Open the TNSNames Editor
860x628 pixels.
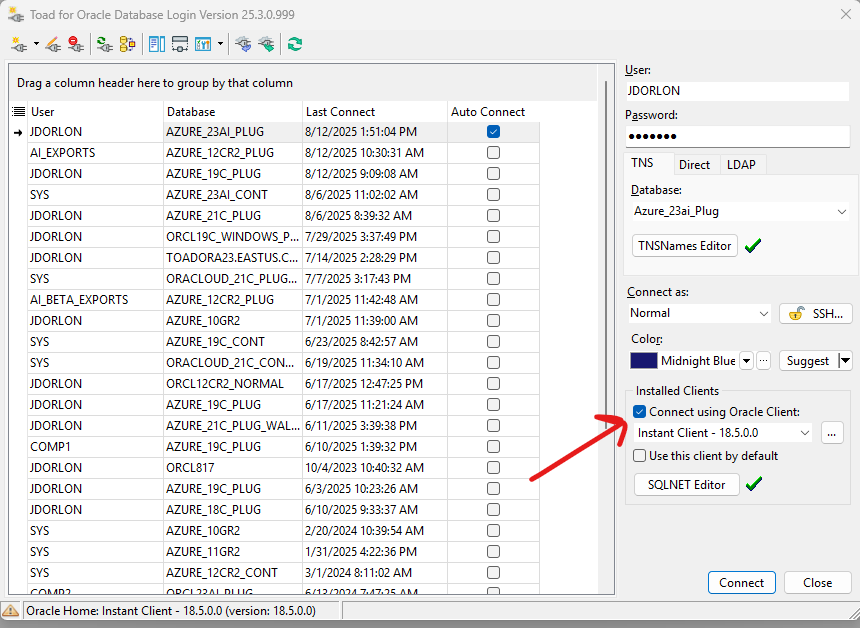[x=684, y=246]
